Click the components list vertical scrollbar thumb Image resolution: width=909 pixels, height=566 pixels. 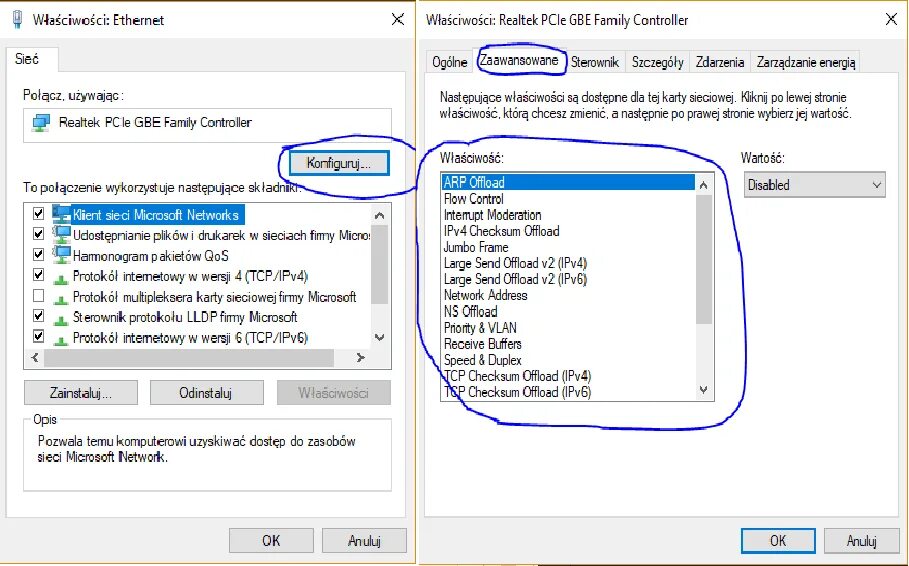tap(380, 264)
